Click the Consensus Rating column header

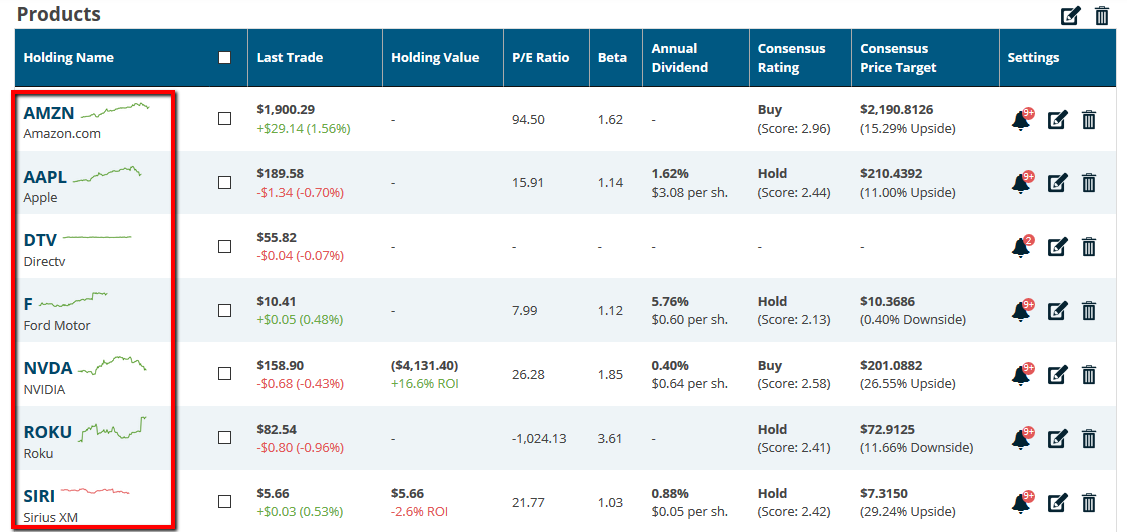point(791,58)
